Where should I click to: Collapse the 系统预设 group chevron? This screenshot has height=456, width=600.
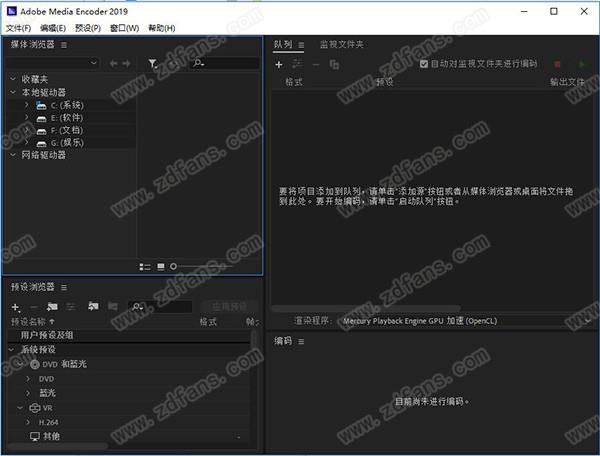[x=11, y=350]
